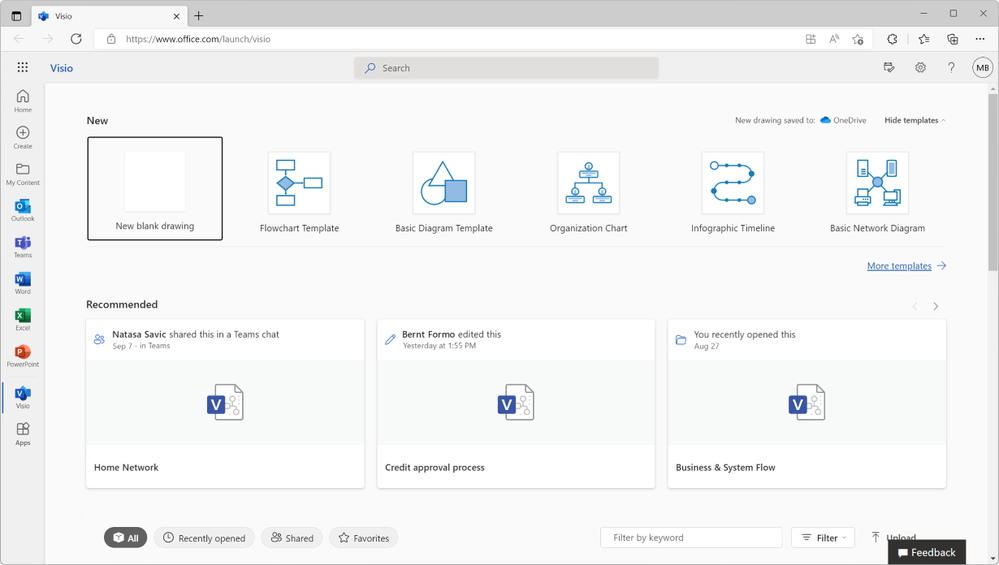
Task: Open the Filter dropdown
Action: click(x=823, y=538)
